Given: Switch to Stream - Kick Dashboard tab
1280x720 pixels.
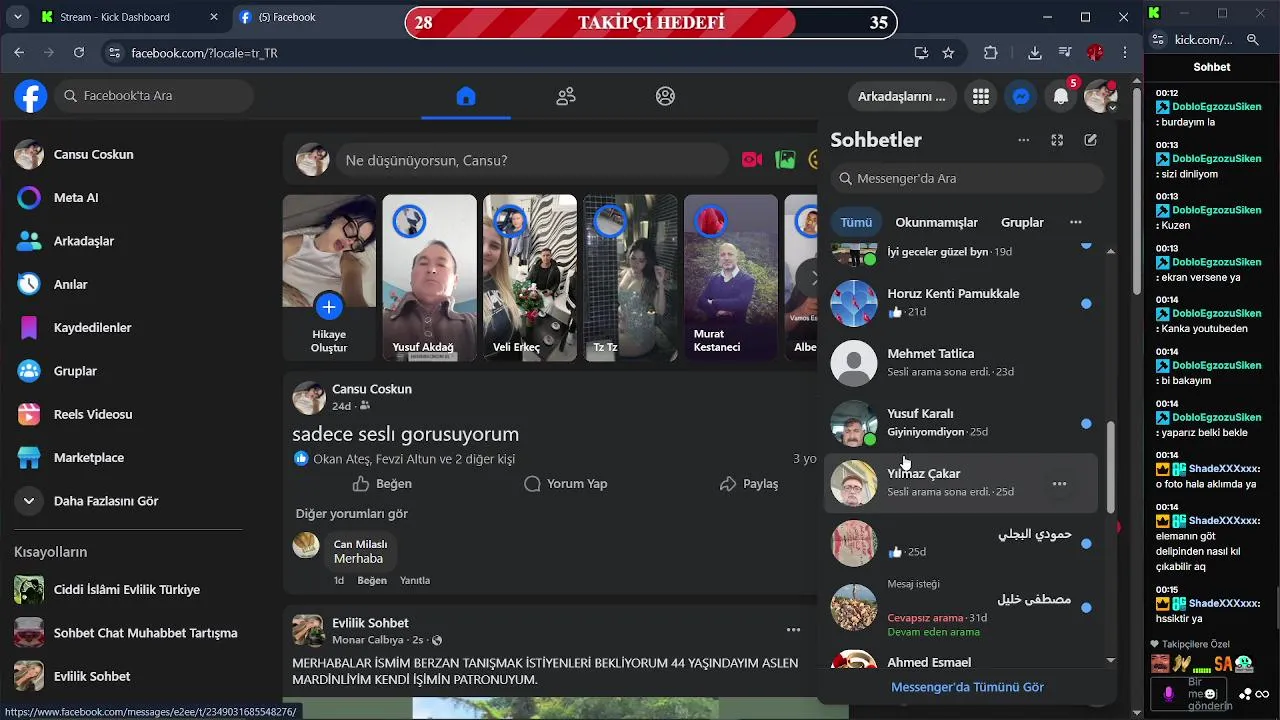Looking at the screenshot, I should [x=130, y=17].
